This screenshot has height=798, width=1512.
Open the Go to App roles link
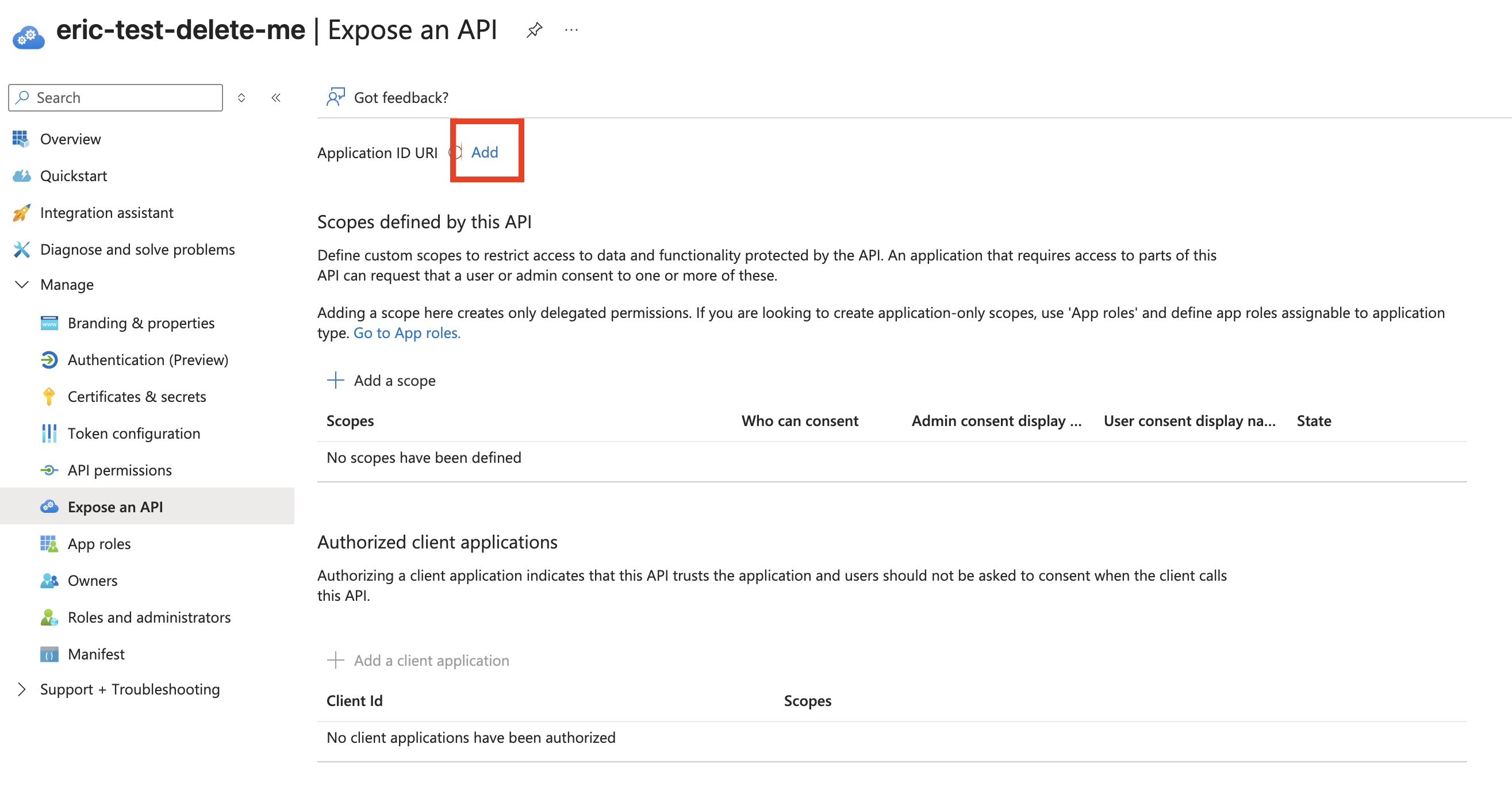click(407, 333)
